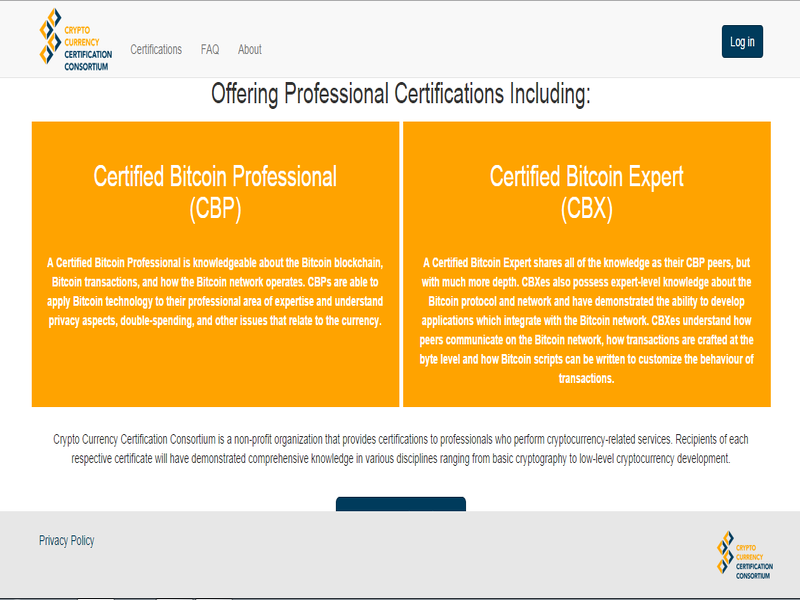Go to the FAQ page
The height and width of the screenshot is (600, 800).
210,49
